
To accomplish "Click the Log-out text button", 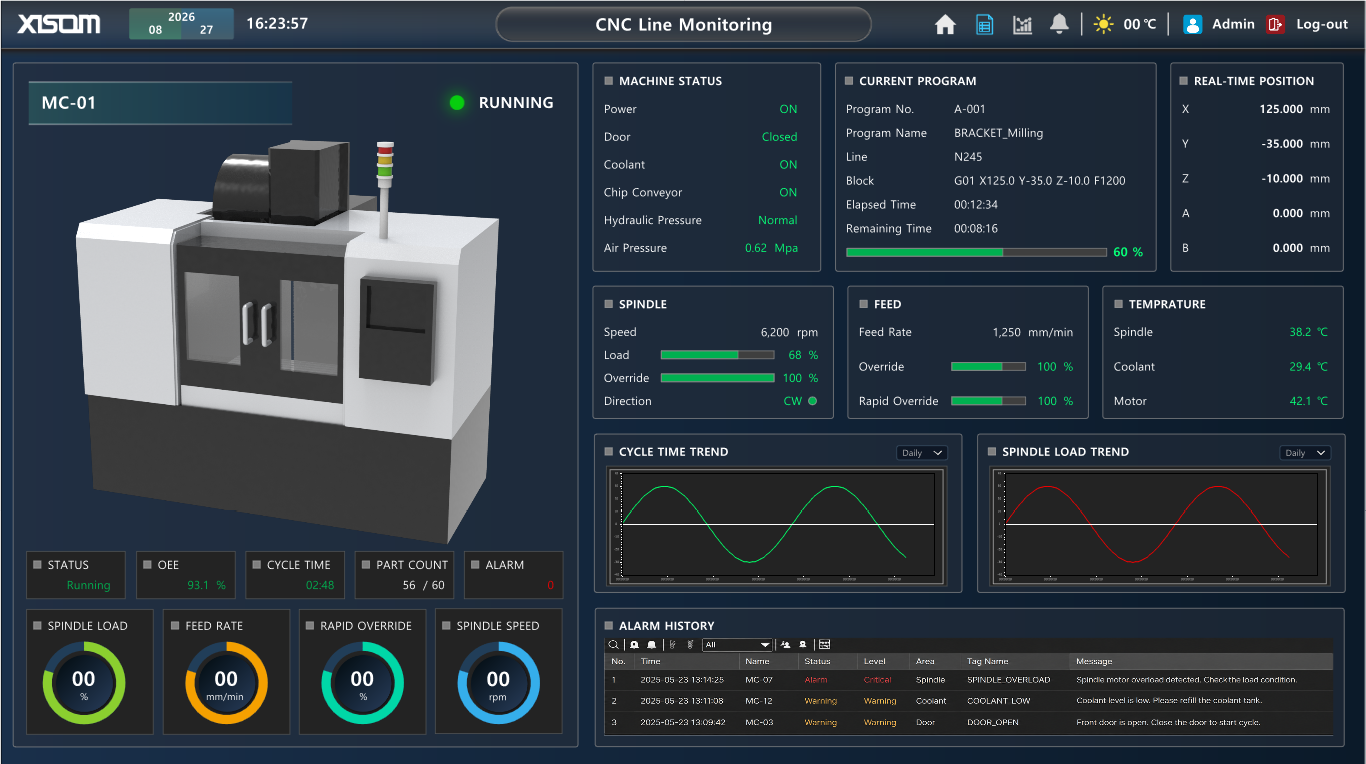I will pyautogui.click(x=1322, y=24).
